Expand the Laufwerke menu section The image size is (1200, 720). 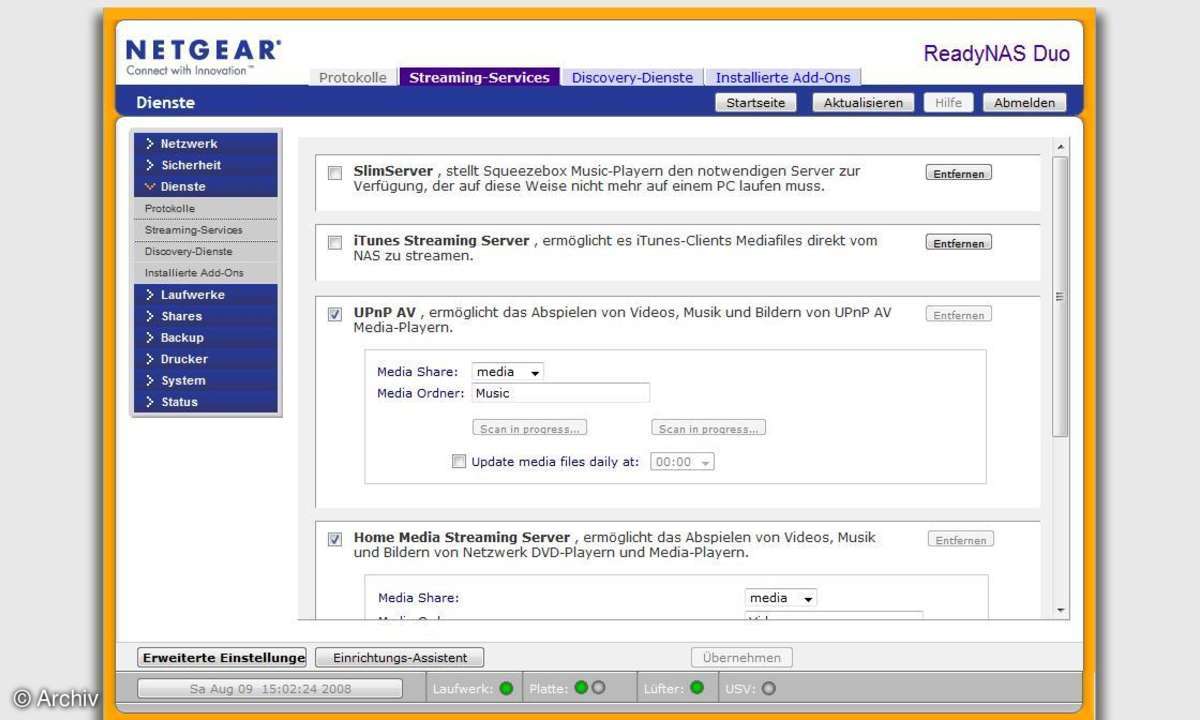[205, 295]
